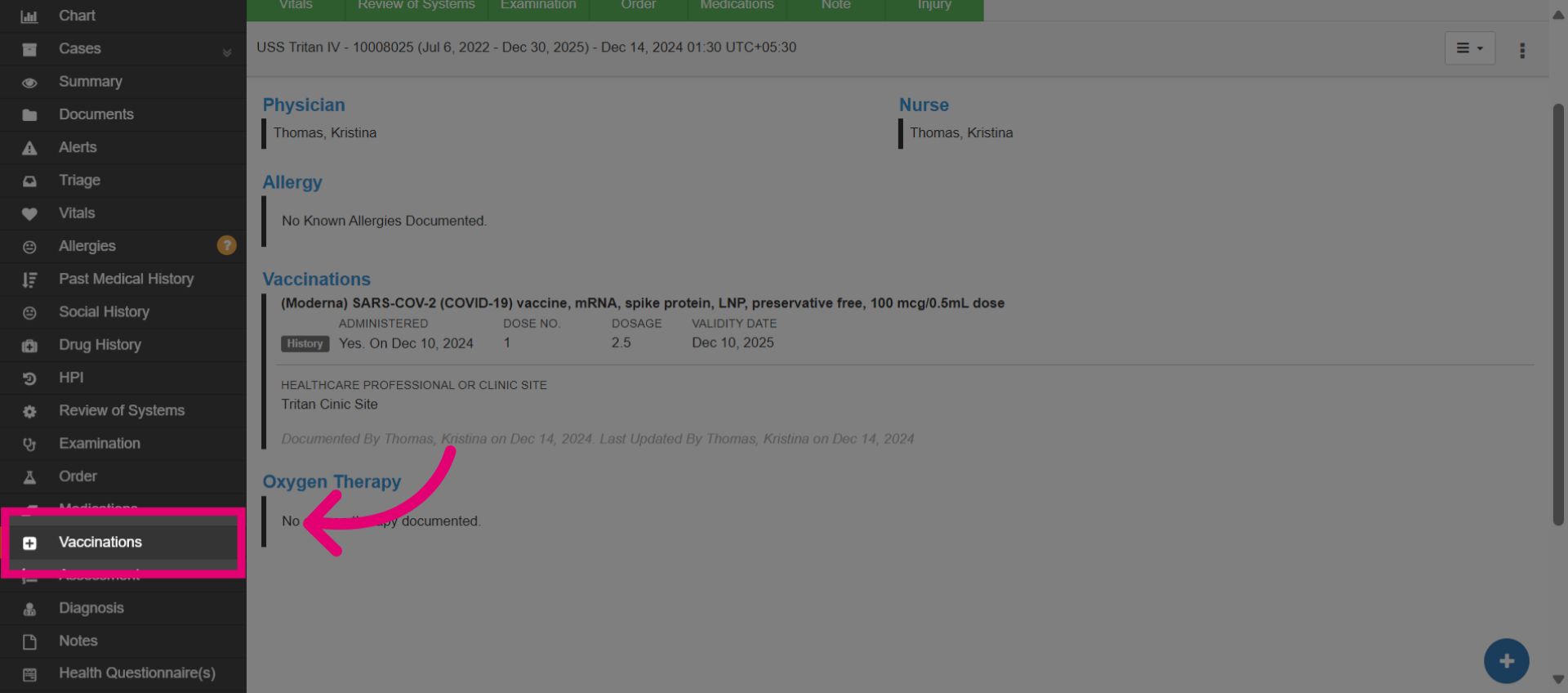Click the Diagnosis doctor icon

pyautogui.click(x=29, y=609)
